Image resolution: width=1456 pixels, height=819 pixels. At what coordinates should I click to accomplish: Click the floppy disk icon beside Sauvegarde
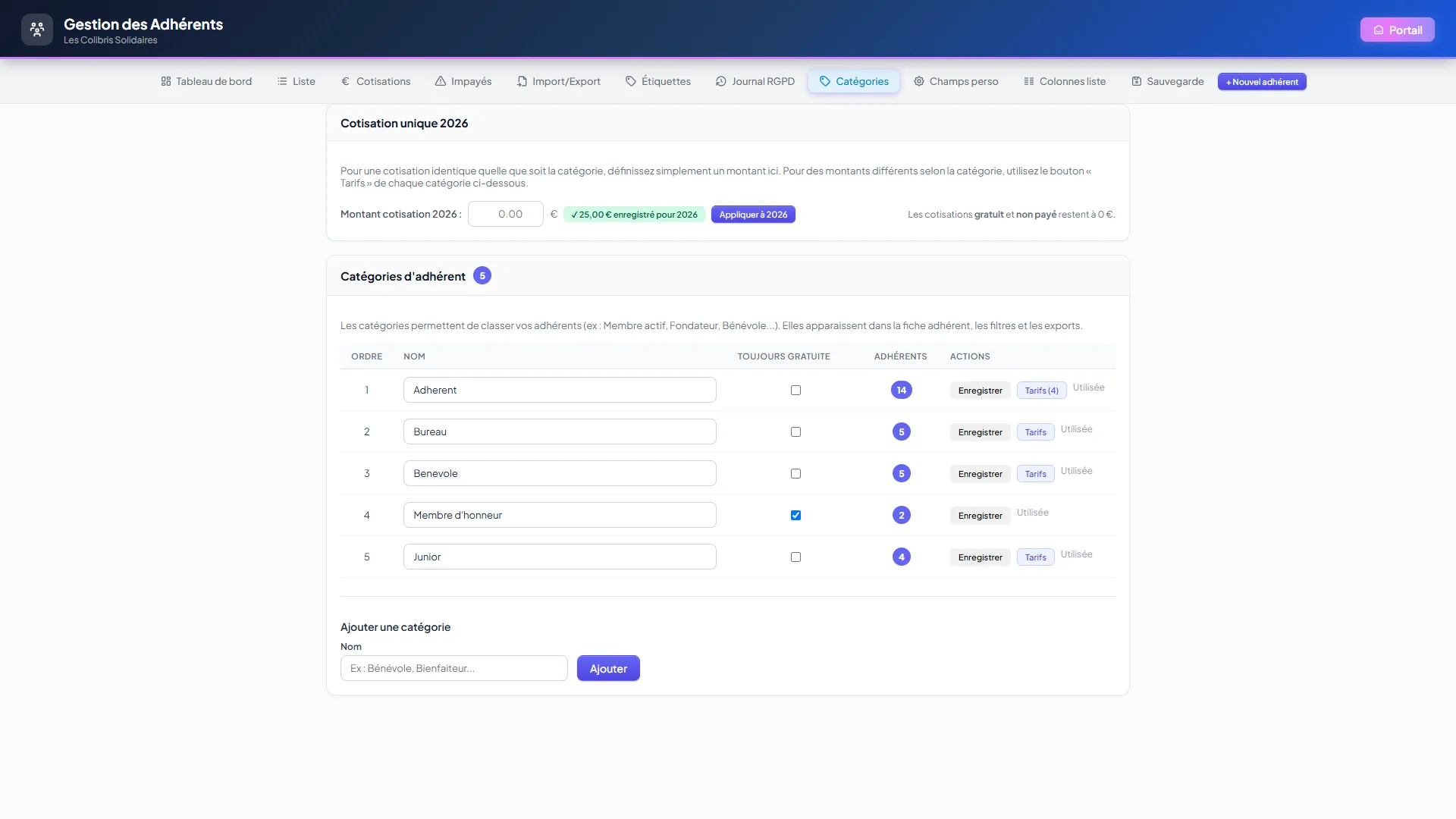tap(1137, 81)
